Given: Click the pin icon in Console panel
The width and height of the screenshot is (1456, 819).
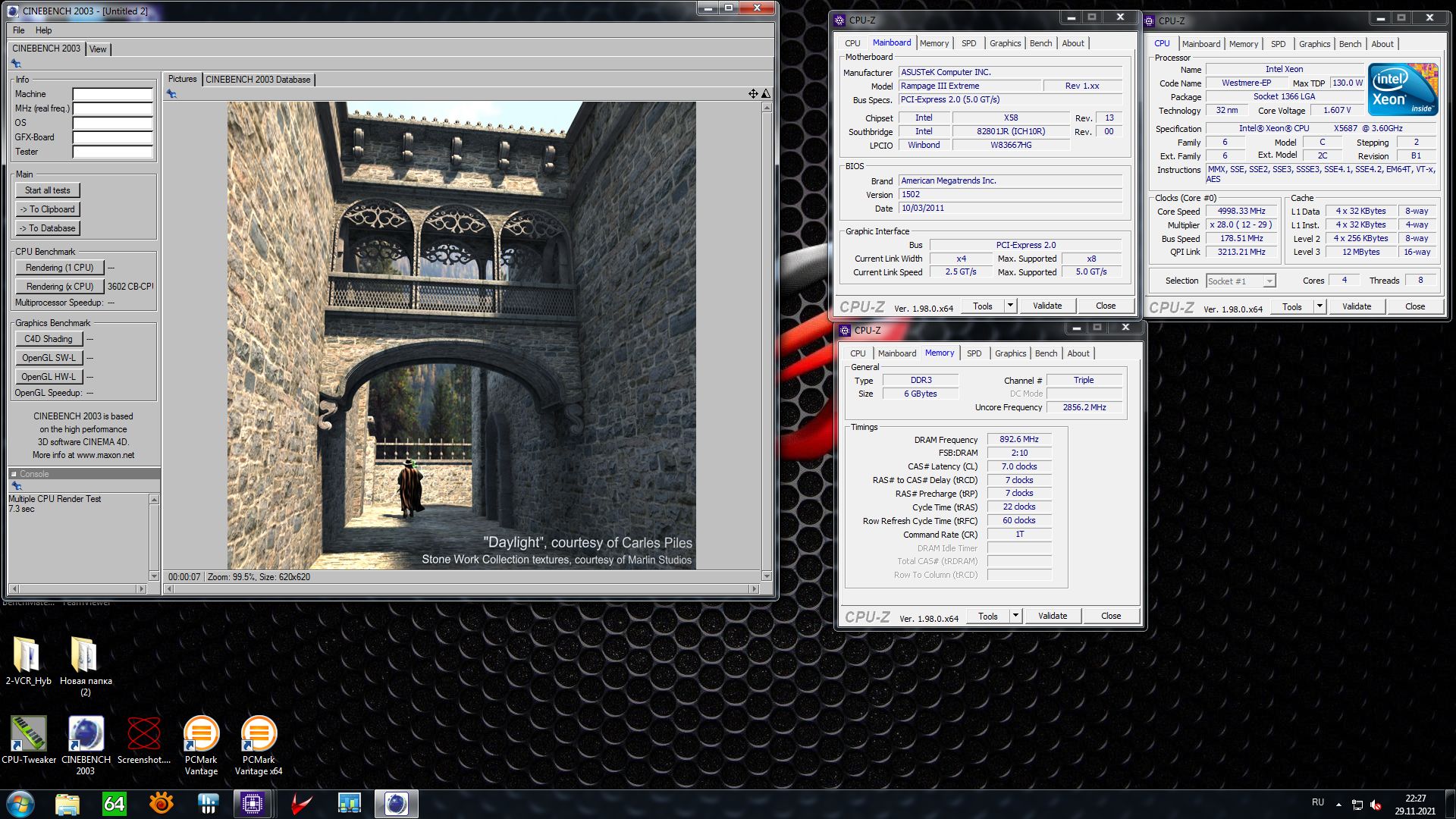Looking at the screenshot, I should tap(16, 486).
